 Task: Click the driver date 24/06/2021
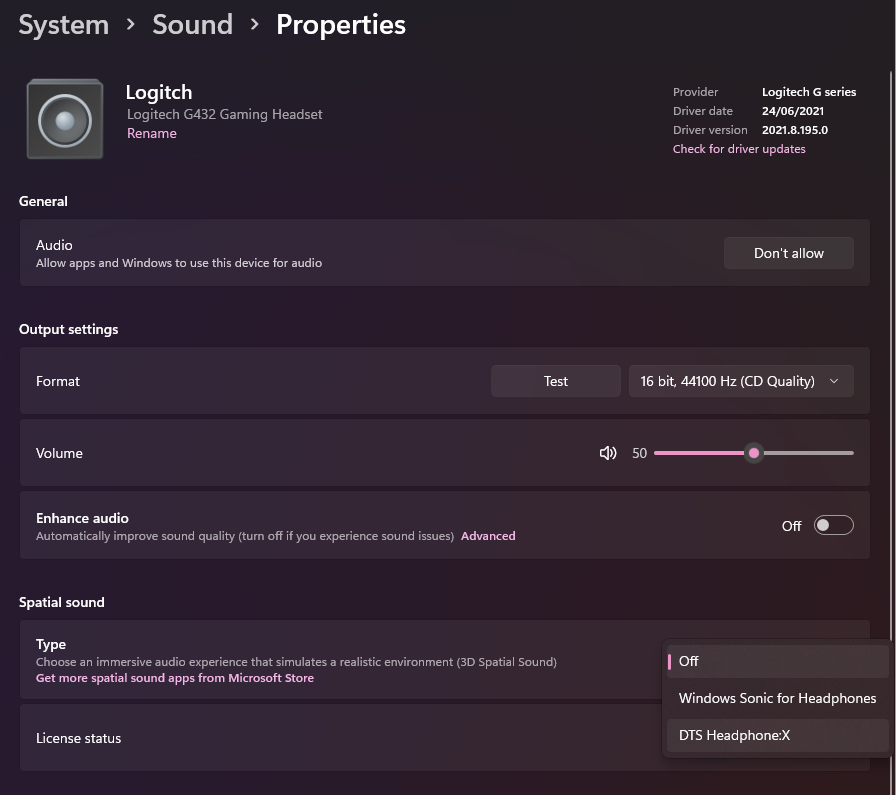[793, 111]
